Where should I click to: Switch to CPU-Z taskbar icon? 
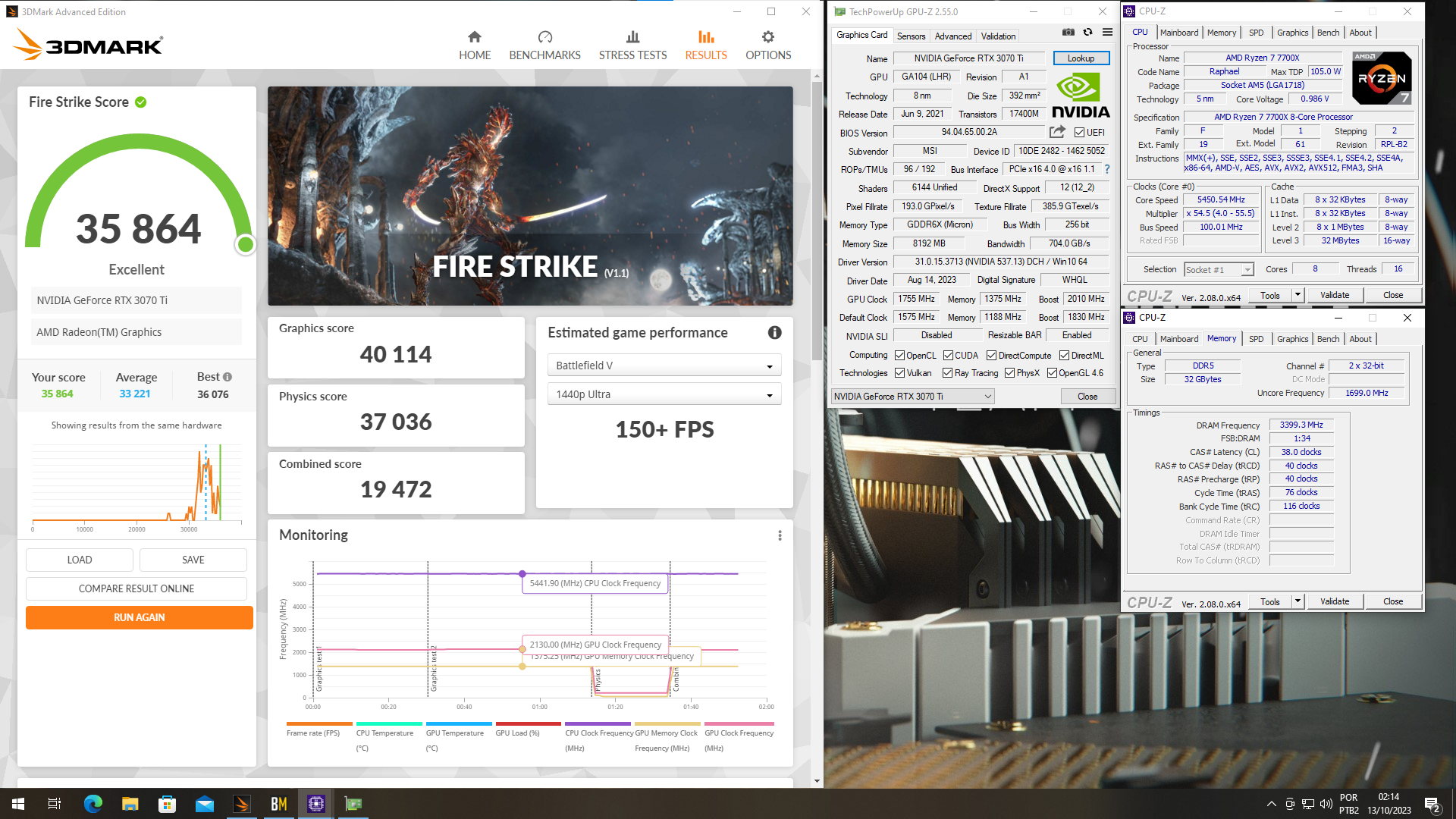point(316,804)
